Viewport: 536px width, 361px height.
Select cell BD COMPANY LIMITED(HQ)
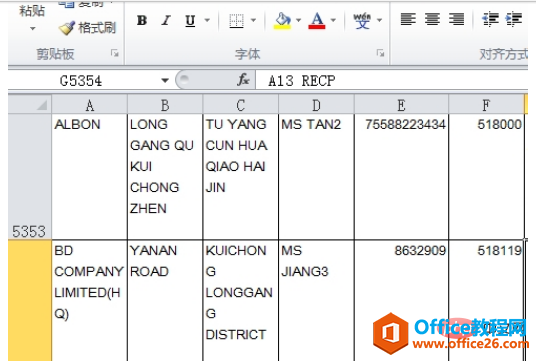coord(90,300)
